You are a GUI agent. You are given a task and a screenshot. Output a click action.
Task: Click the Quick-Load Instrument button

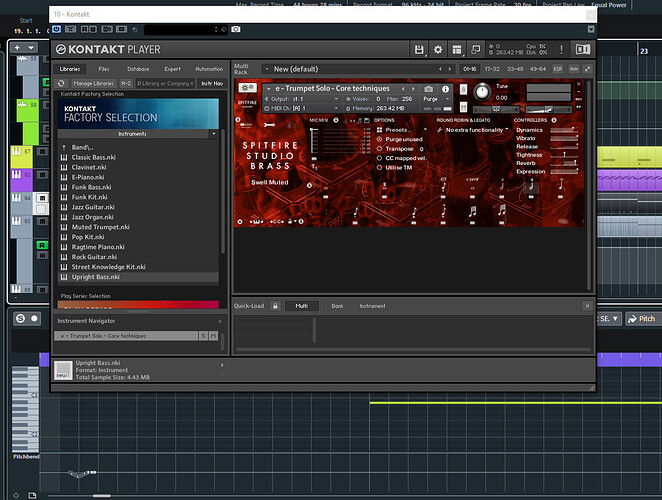pyautogui.click(x=372, y=306)
